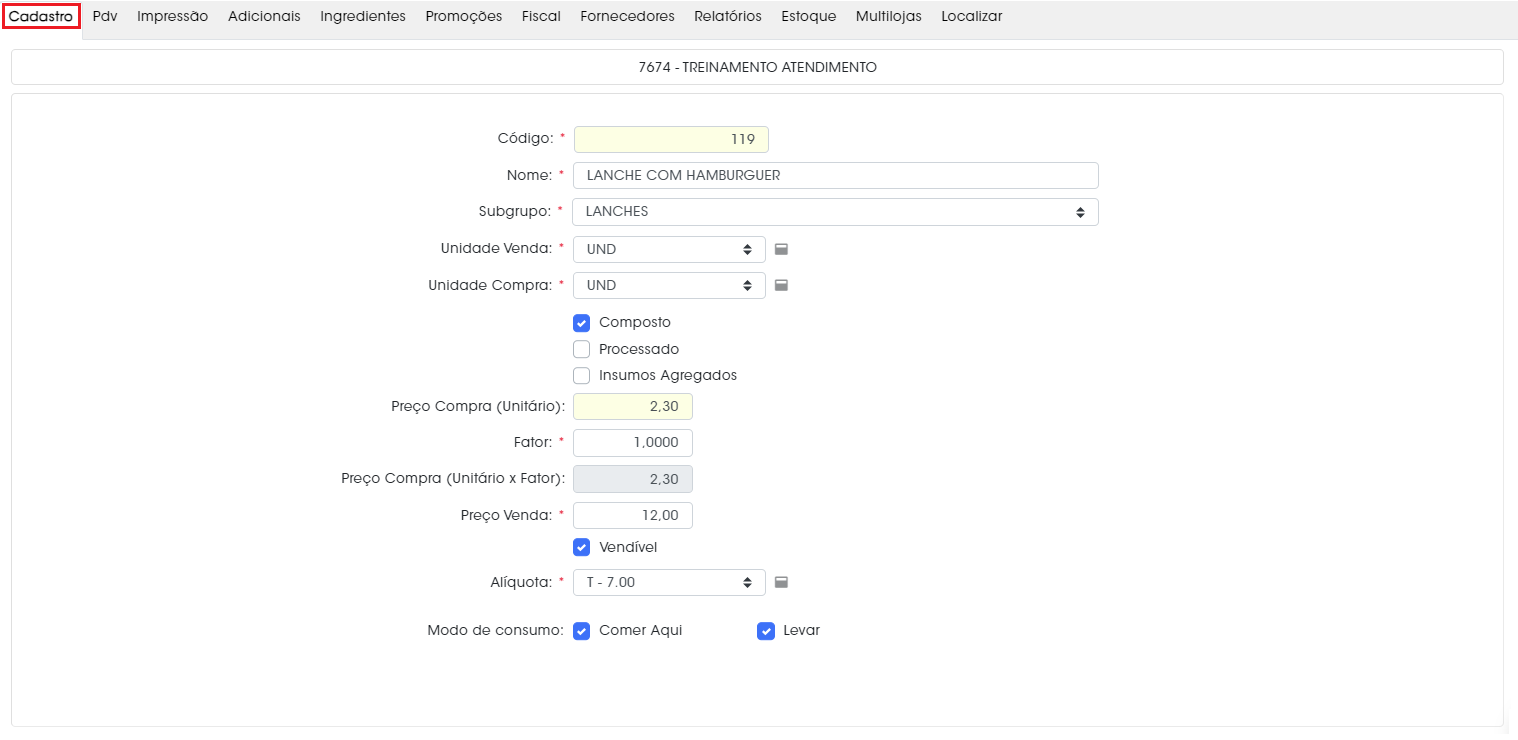The width and height of the screenshot is (1518, 740).
Task: Select the Localizar tab
Action: [972, 16]
